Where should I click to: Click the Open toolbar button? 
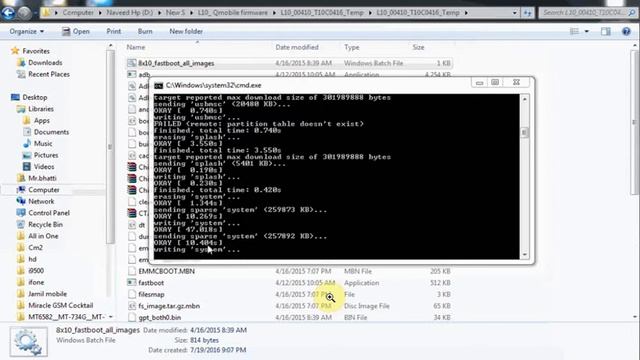click(76, 31)
